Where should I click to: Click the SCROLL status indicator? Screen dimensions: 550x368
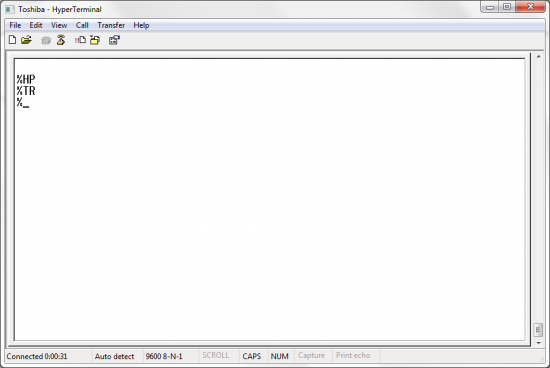215,356
